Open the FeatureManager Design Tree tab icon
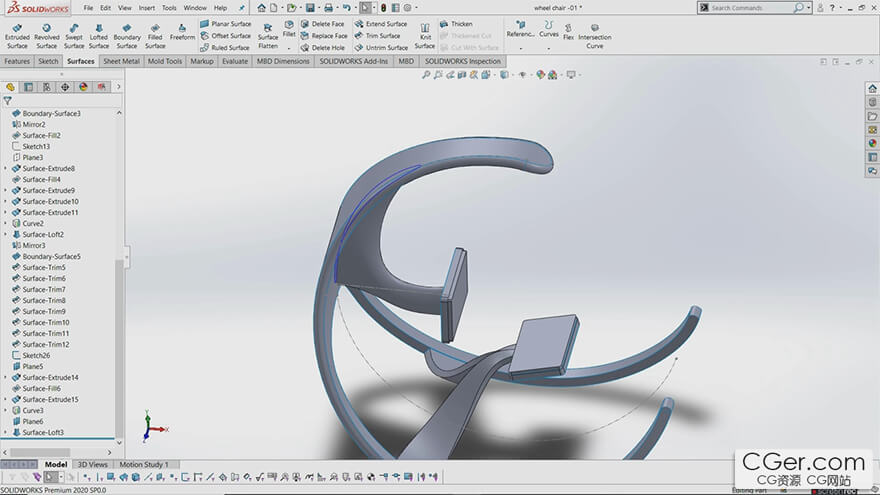 10,87
